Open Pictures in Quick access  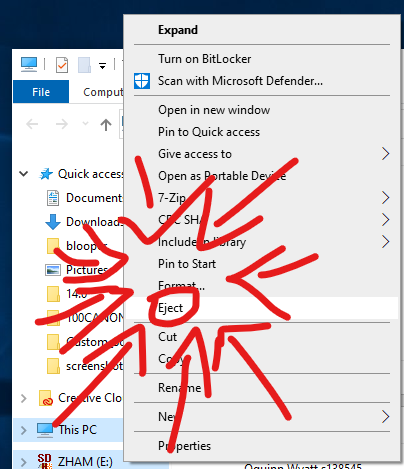pyautogui.click(x=87, y=270)
